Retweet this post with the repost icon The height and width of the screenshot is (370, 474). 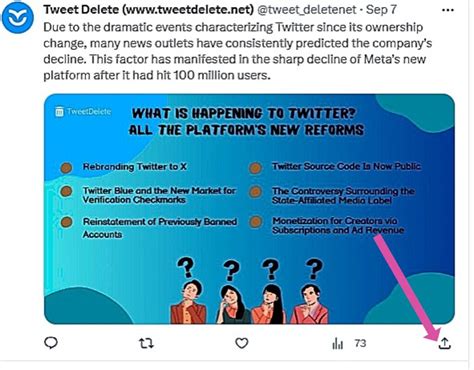point(146,343)
